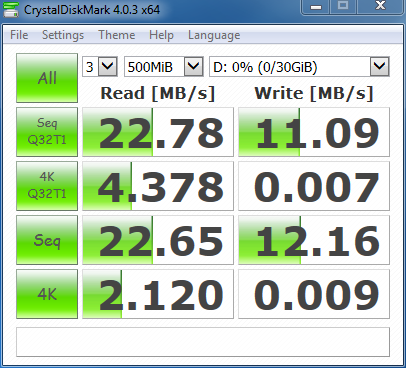
Task: Open the Theme menu
Action: 116,35
